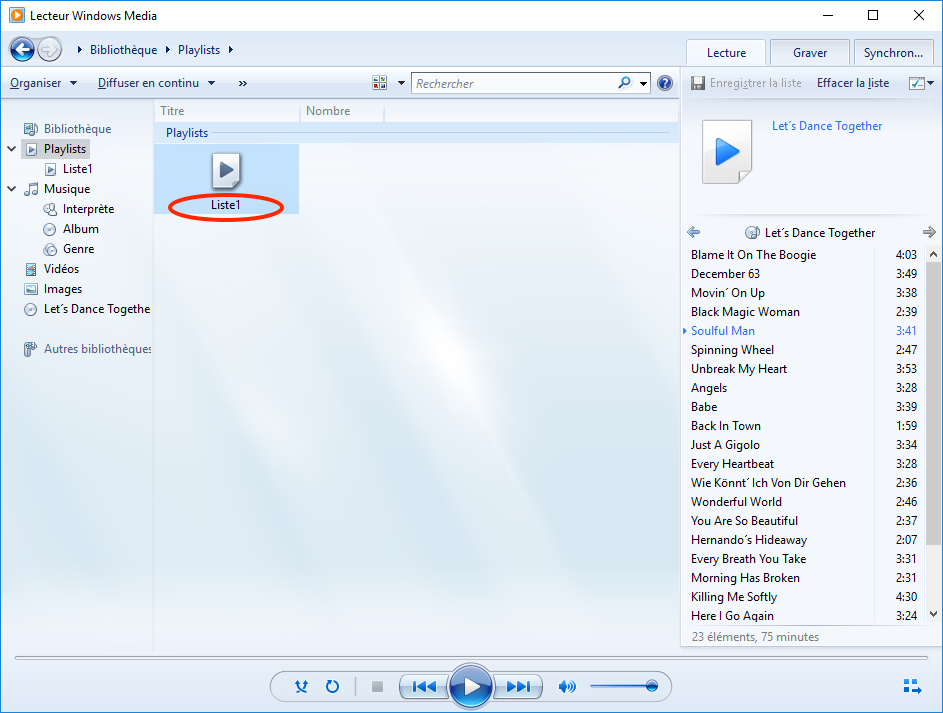The height and width of the screenshot is (713, 943).
Task: Click the Back navigation arrow button
Action: click(x=22, y=49)
